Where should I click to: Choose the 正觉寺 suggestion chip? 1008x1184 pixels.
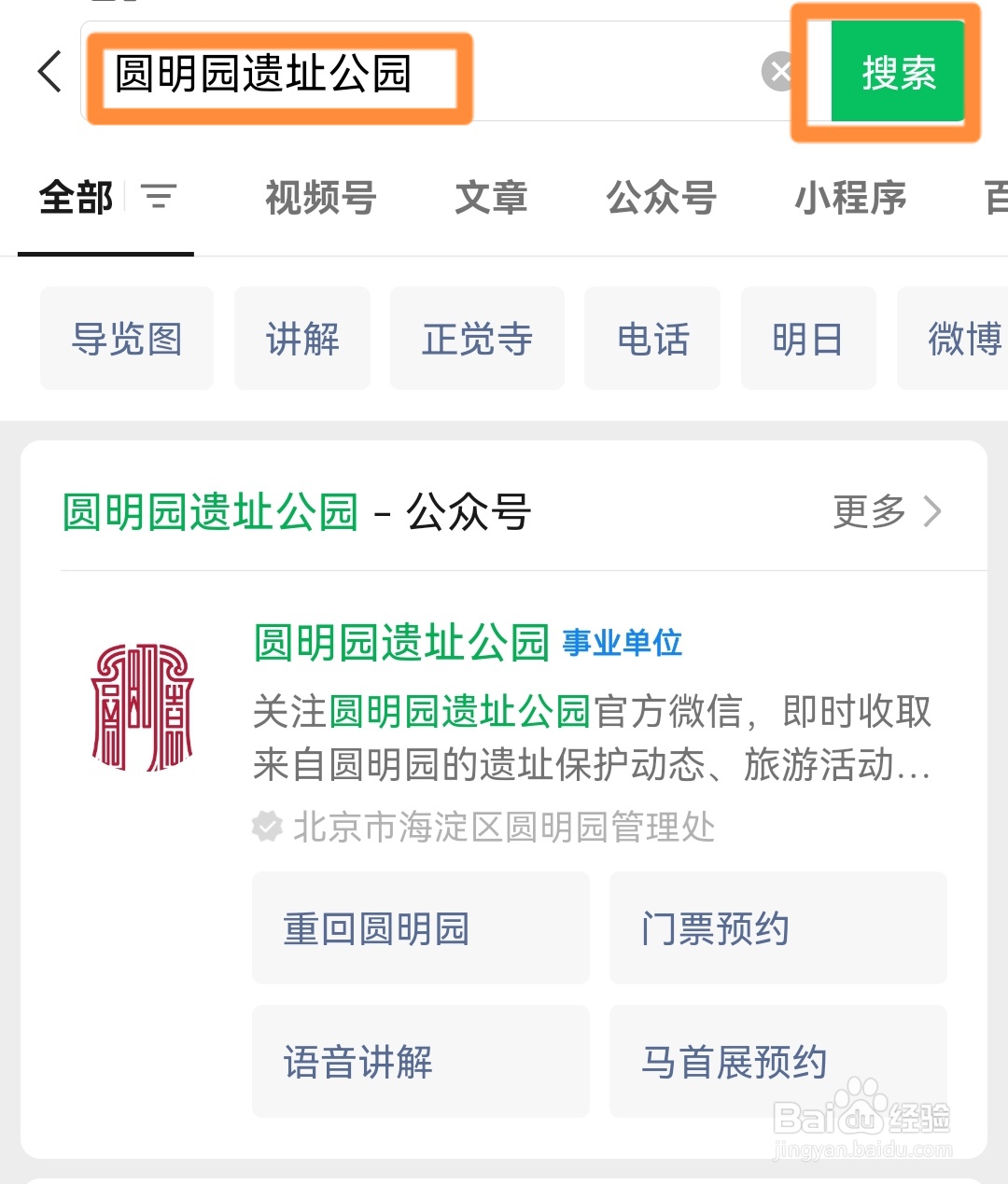coord(477,339)
